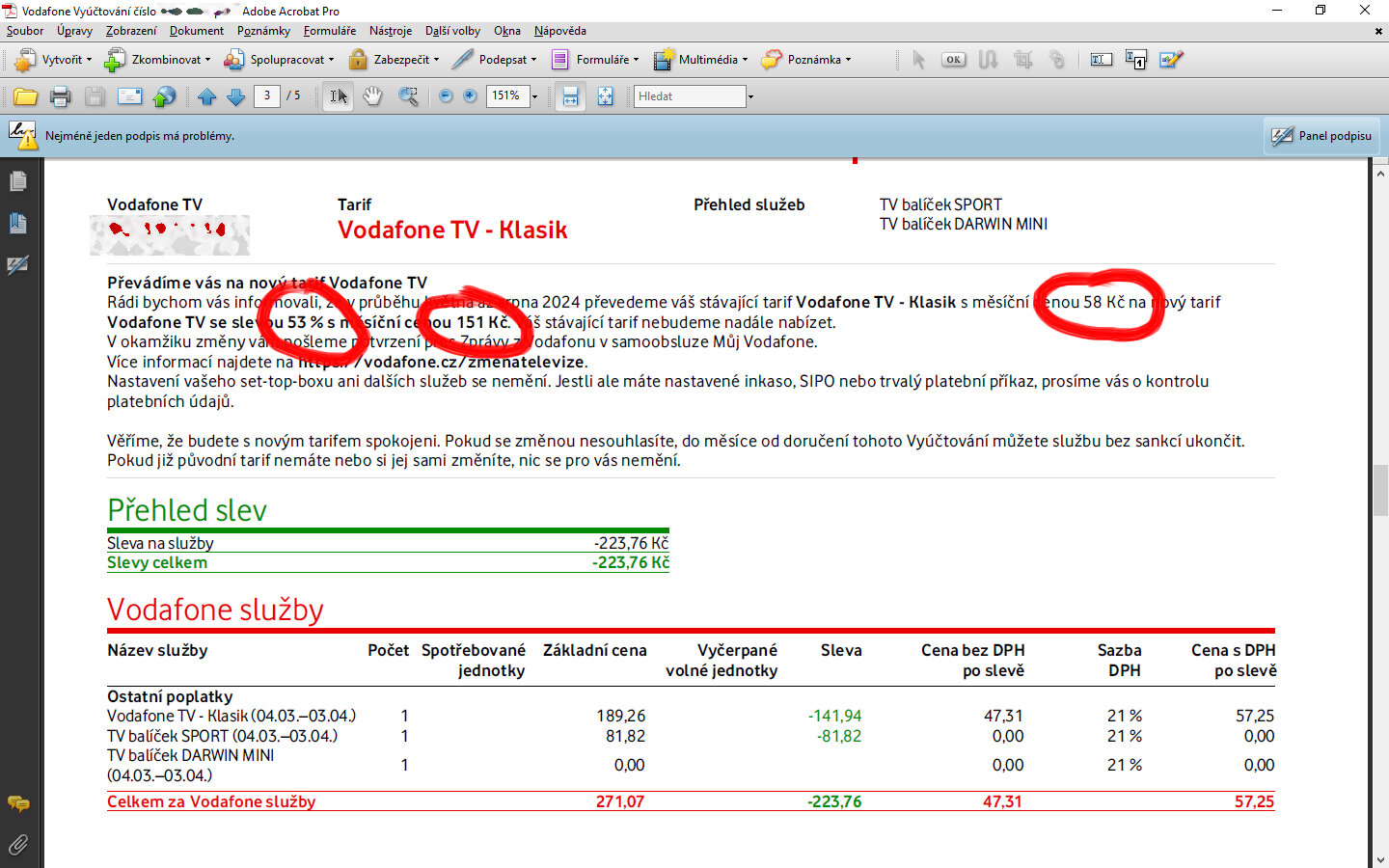Click the Print icon in the toolbar
The image size is (1389, 868).
pyautogui.click(x=60, y=96)
